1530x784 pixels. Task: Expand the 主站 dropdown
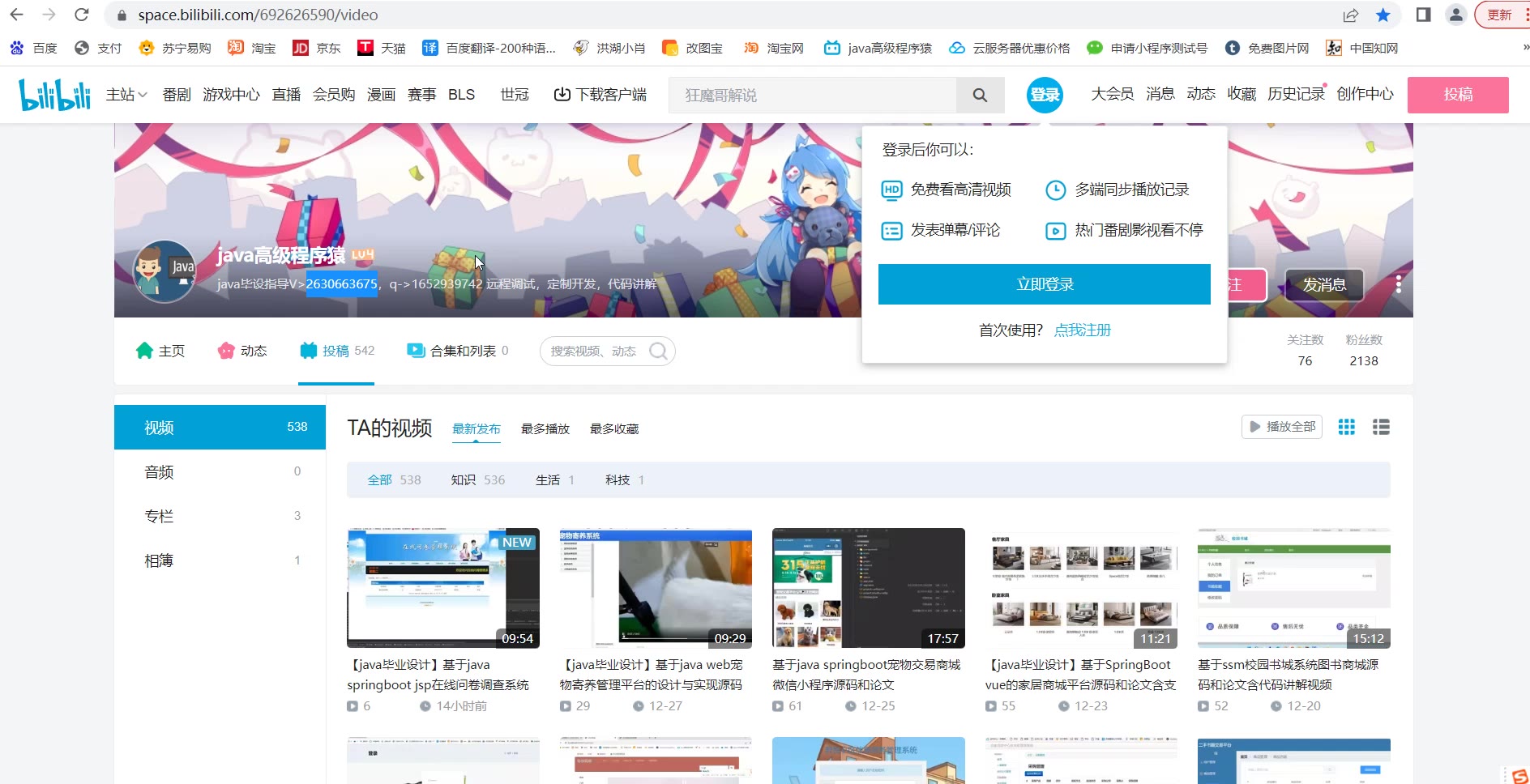[126, 95]
